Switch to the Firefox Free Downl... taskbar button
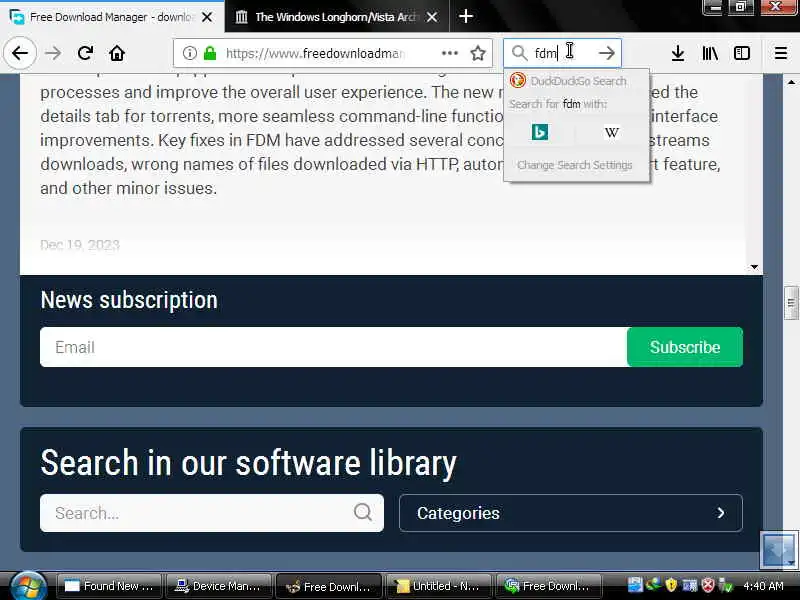Image resolution: width=800 pixels, height=600 pixels. 329,586
